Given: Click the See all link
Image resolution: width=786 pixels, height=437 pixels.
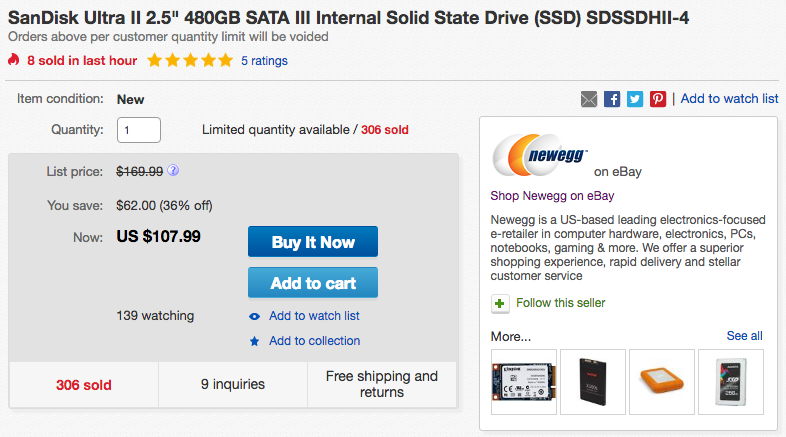Looking at the screenshot, I should pos(744,336).
